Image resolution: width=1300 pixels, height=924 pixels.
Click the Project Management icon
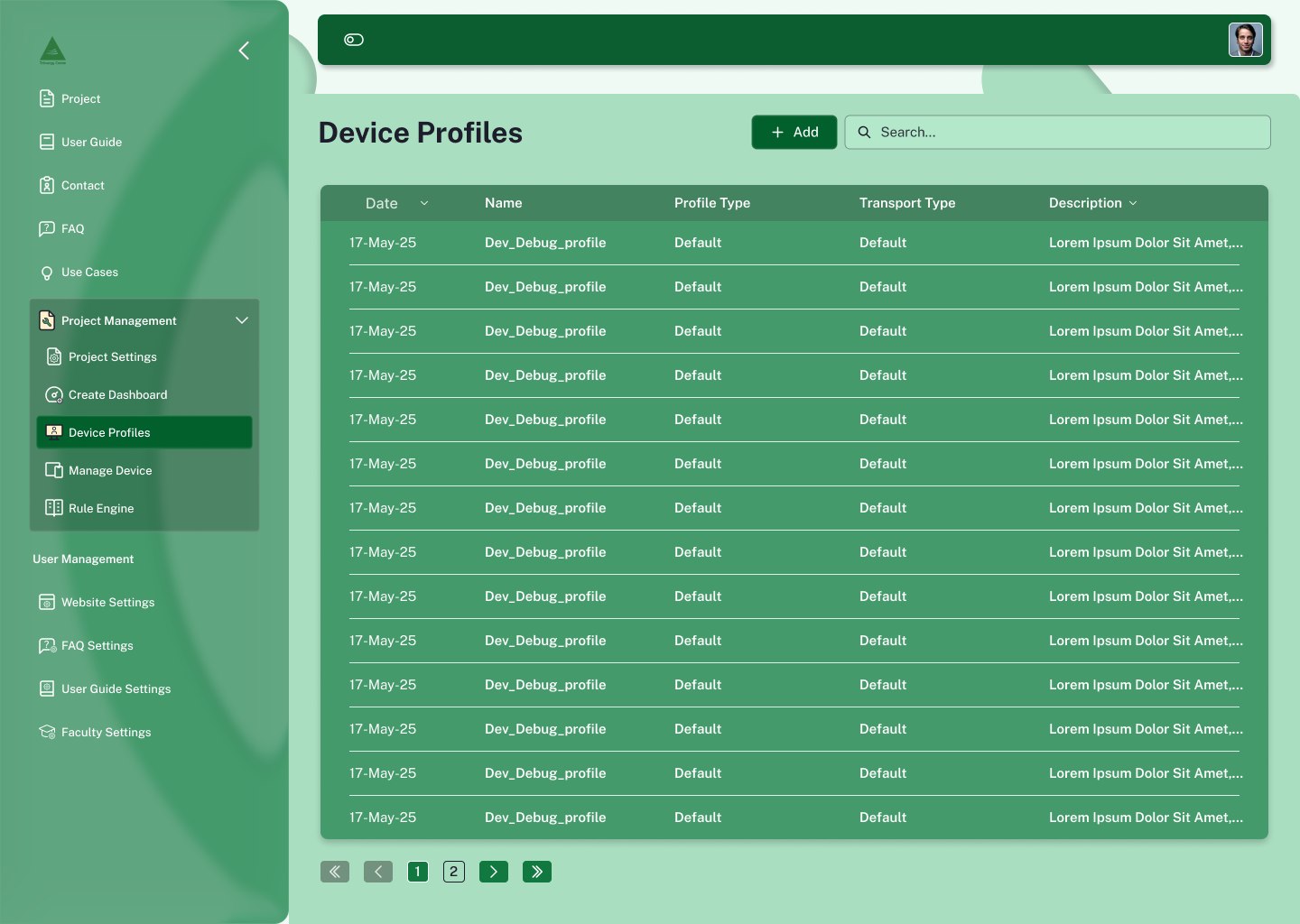pos(47,320)
